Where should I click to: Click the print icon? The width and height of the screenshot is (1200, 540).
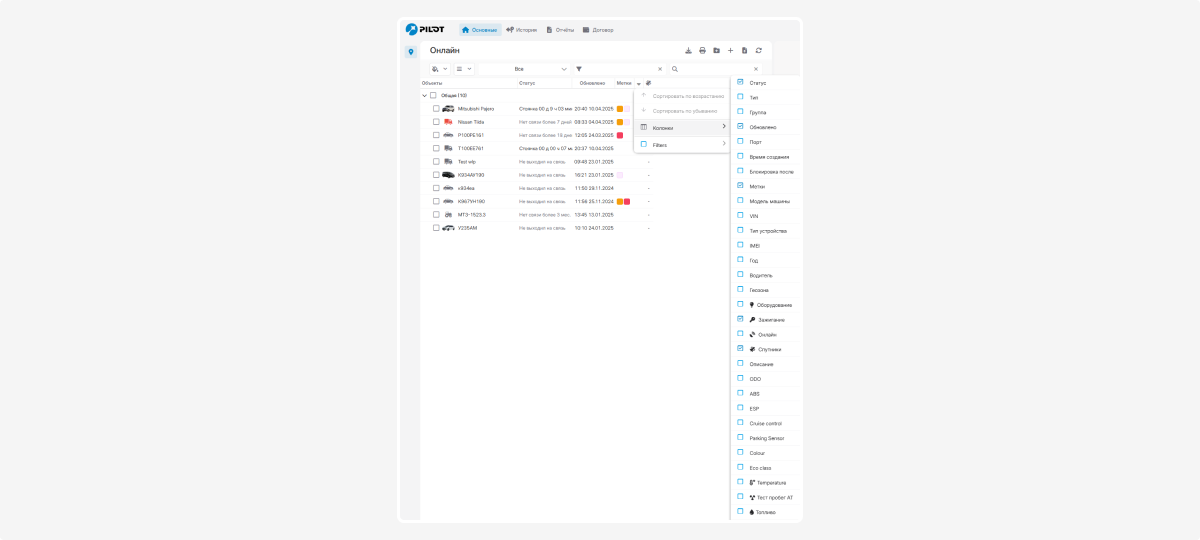(x=702, y=50)
